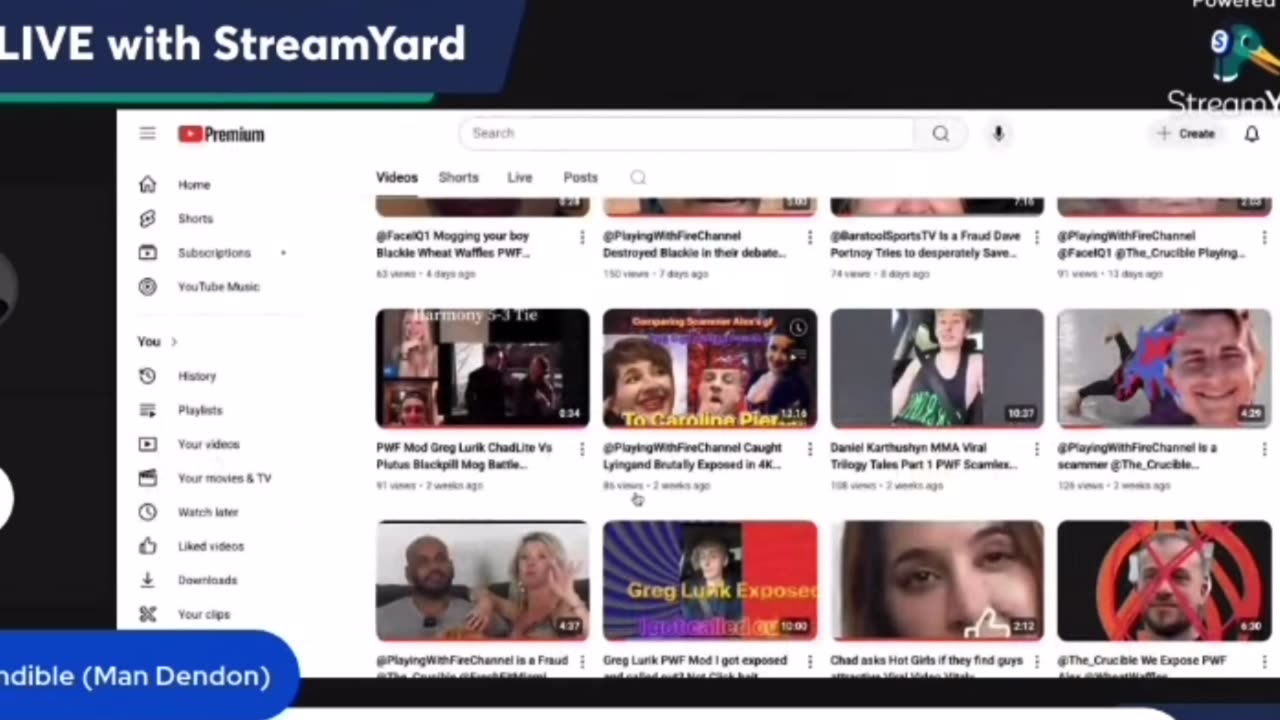
Task: Open the Greg Lurik Exposed thumbnail
Action: [x=709, y=580]
